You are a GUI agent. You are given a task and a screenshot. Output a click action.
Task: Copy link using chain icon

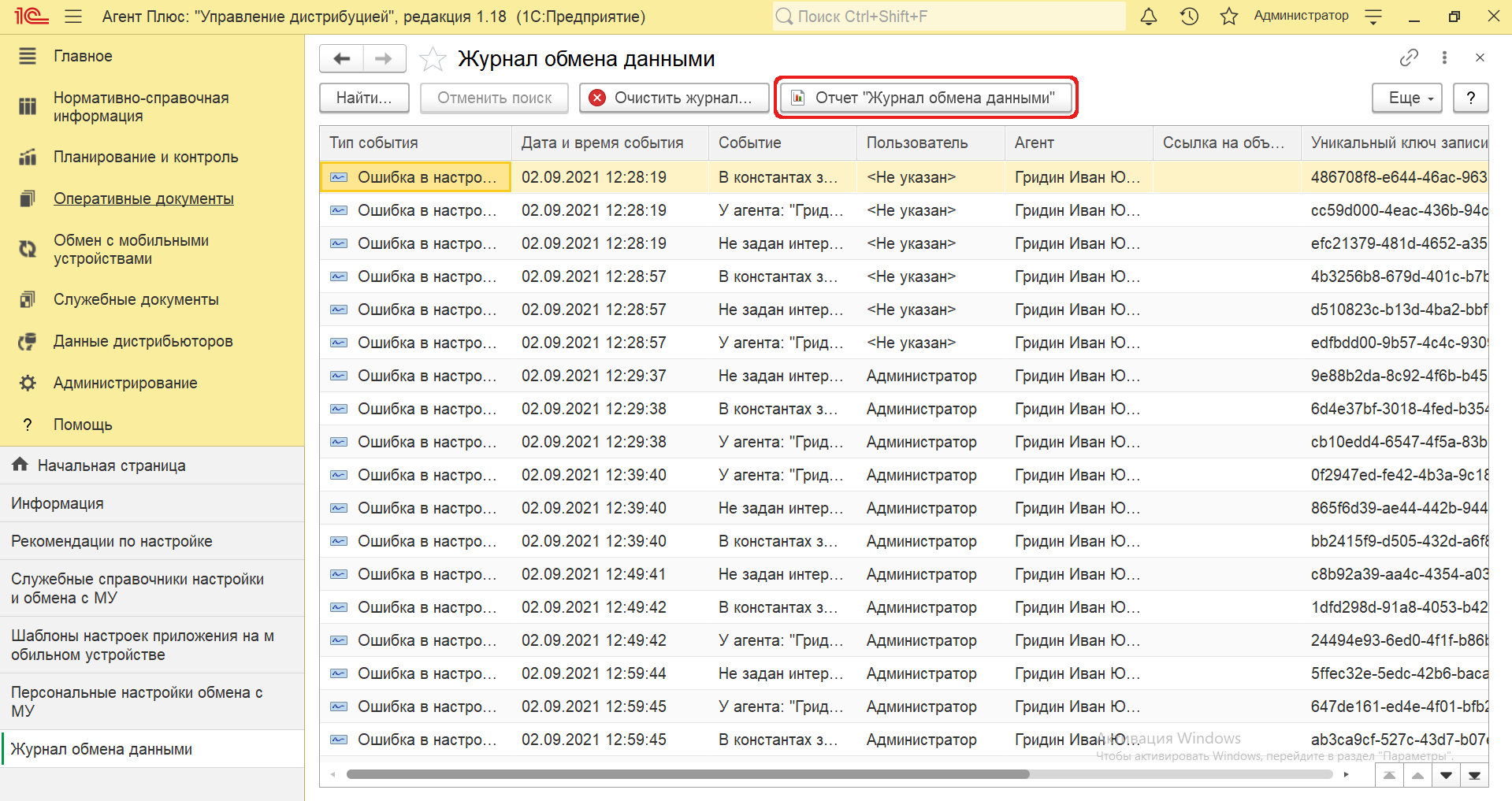coord(1409,57)
